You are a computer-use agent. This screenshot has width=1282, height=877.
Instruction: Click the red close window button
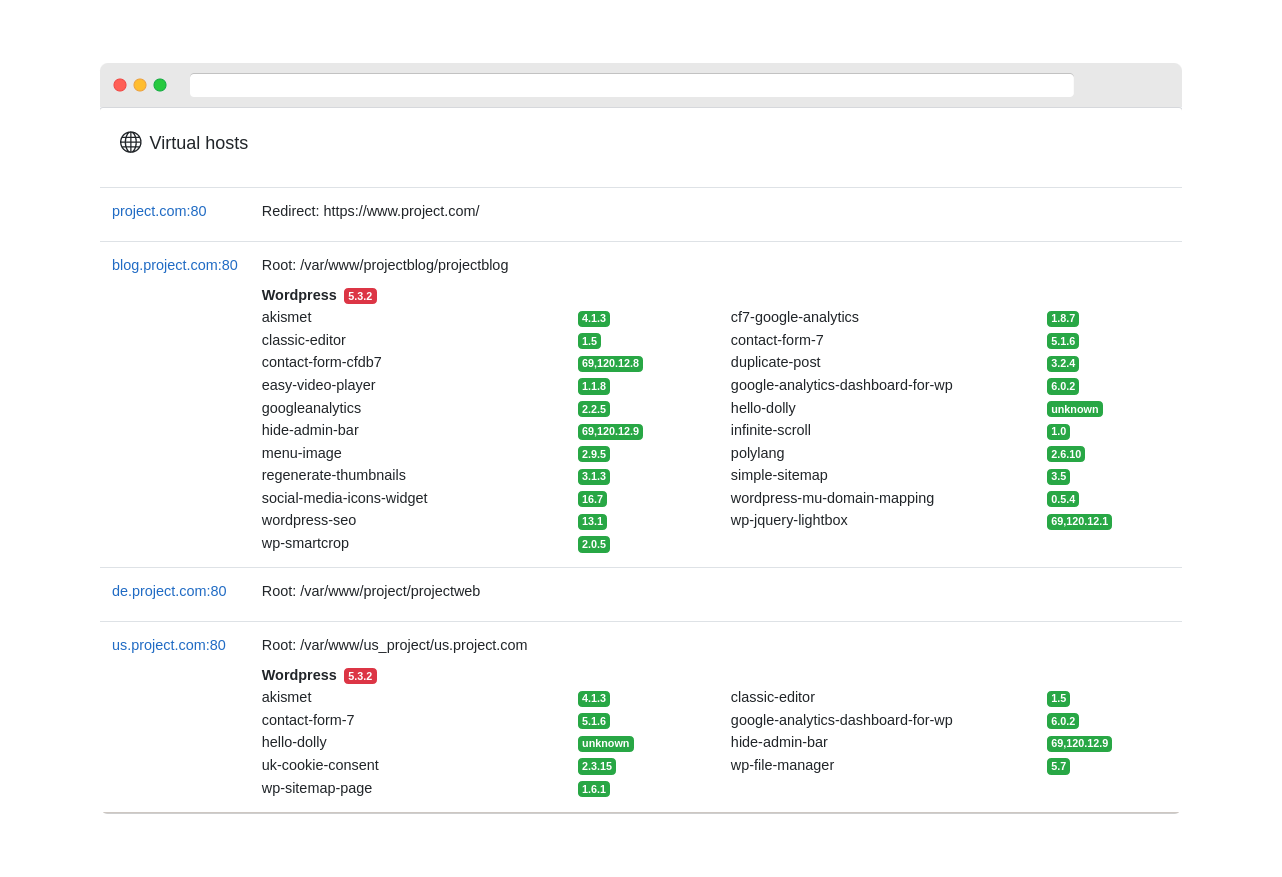pos(120,85)
